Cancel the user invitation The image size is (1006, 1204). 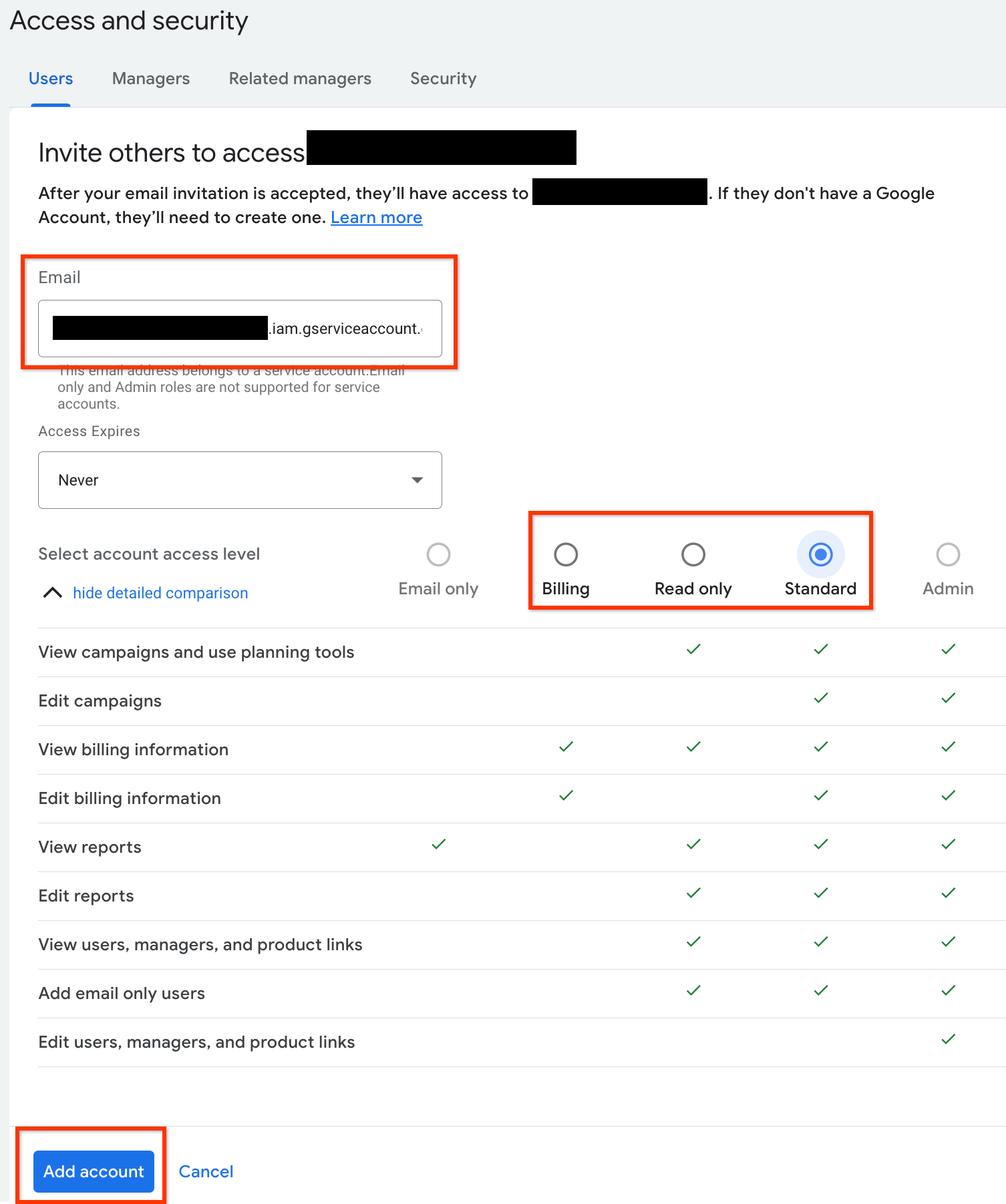tap(206, 1171)
